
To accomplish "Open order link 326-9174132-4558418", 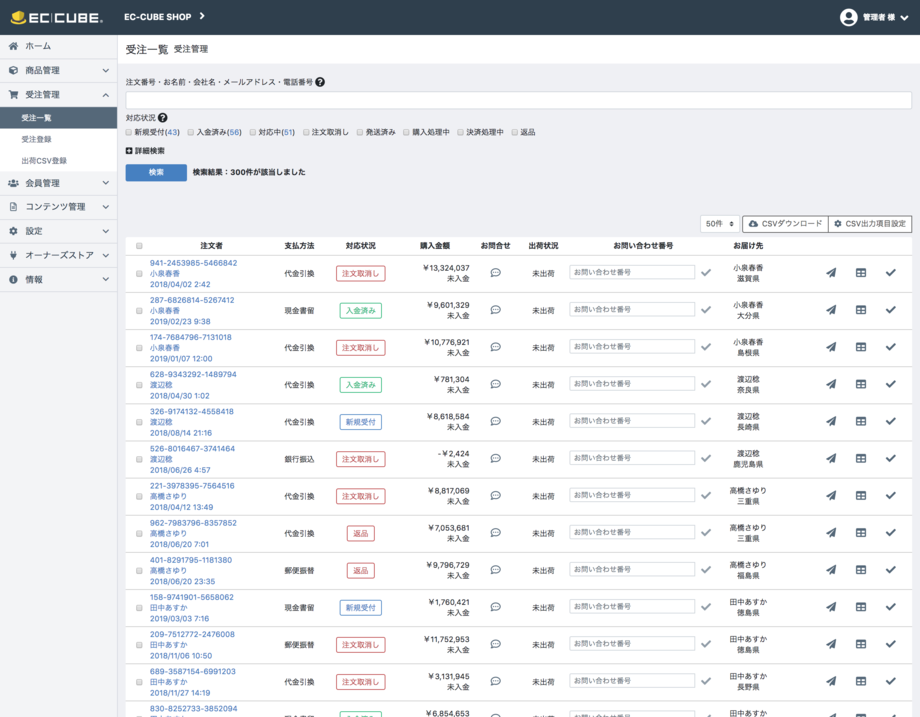I will 192,411.
